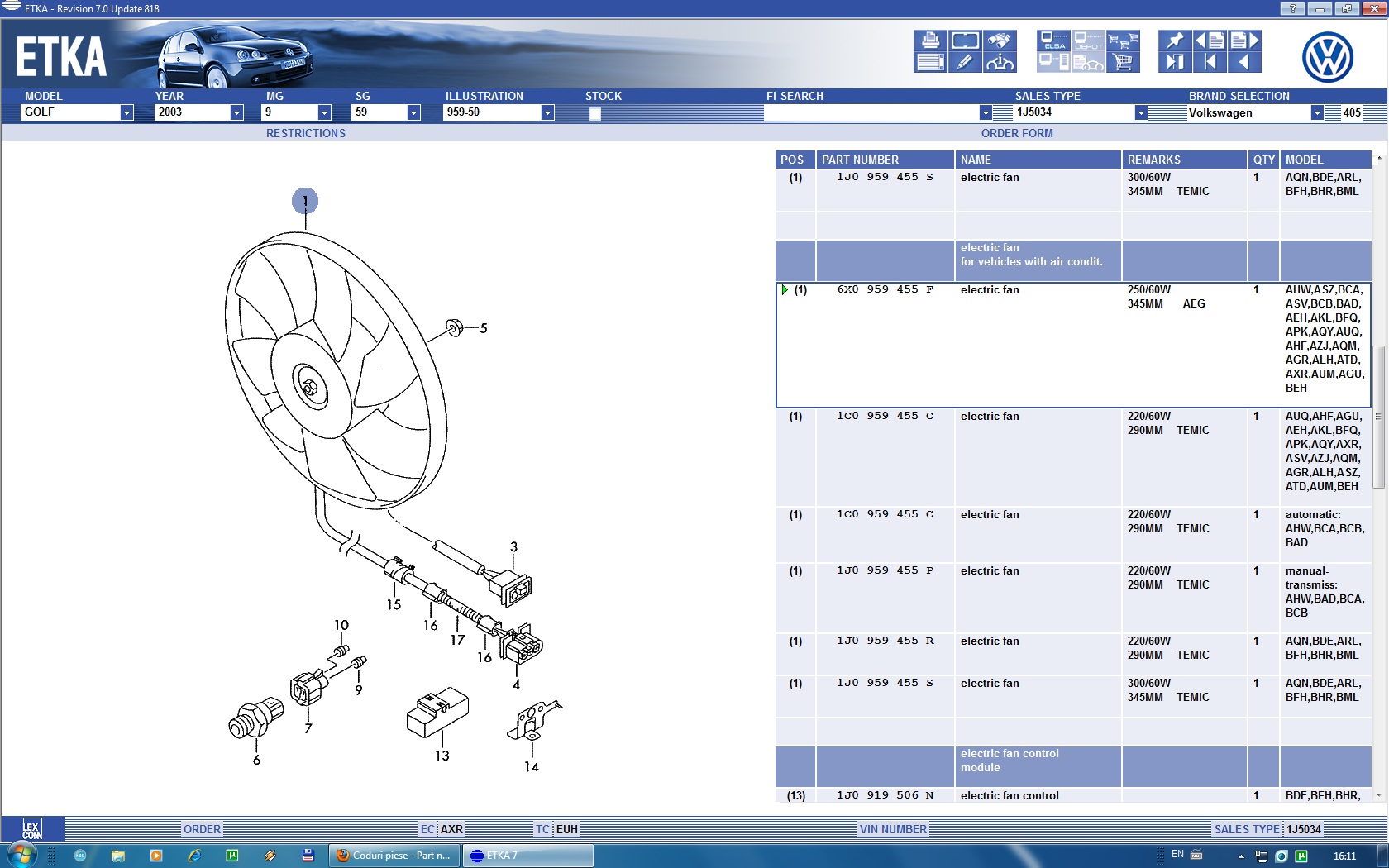Image resolution: width=1389 pixels, height=868 pixels.
Task: Expand the ILLUSTRATION dropdown 959-50
Action: click(547, 112)
